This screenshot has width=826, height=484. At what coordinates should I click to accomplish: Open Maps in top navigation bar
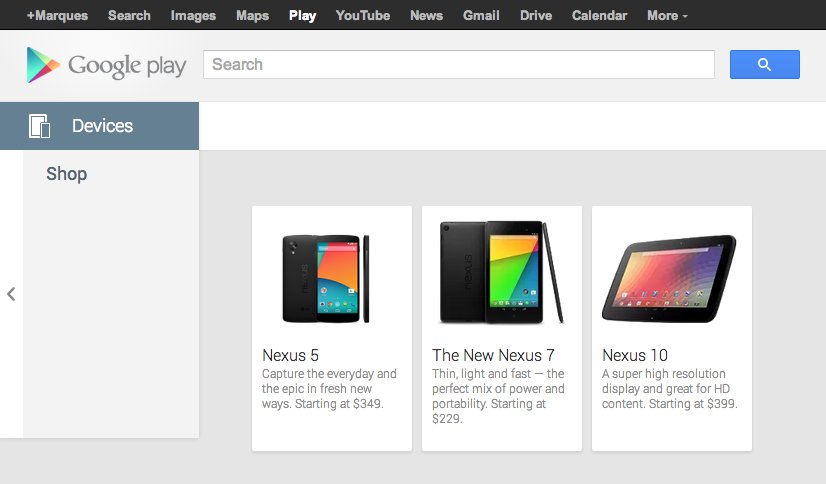pos(252,15)
